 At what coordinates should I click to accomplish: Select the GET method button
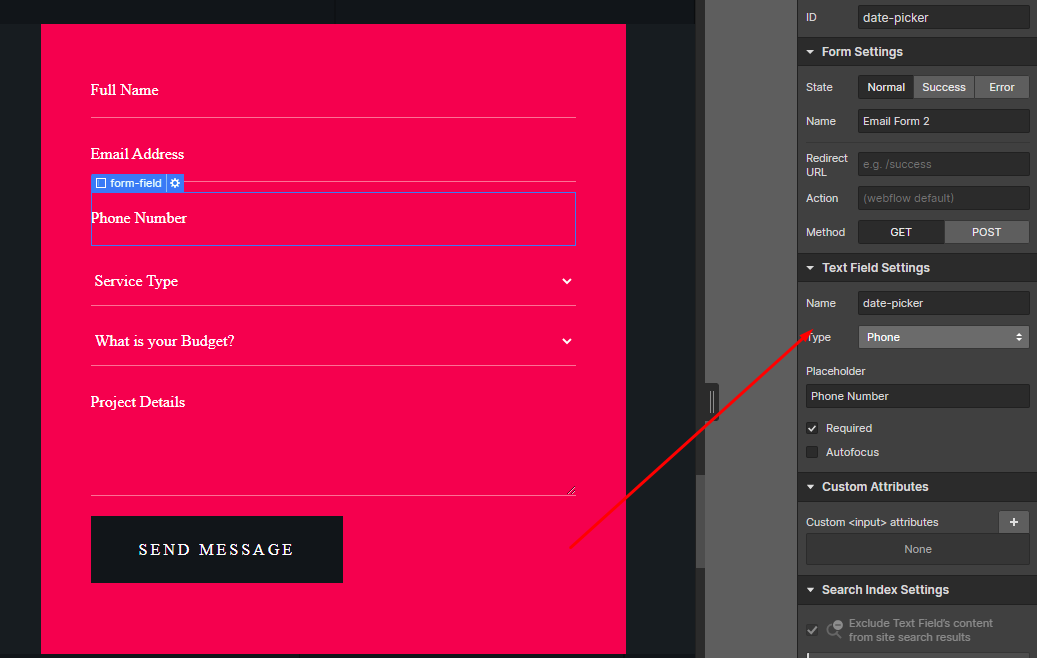900,232
